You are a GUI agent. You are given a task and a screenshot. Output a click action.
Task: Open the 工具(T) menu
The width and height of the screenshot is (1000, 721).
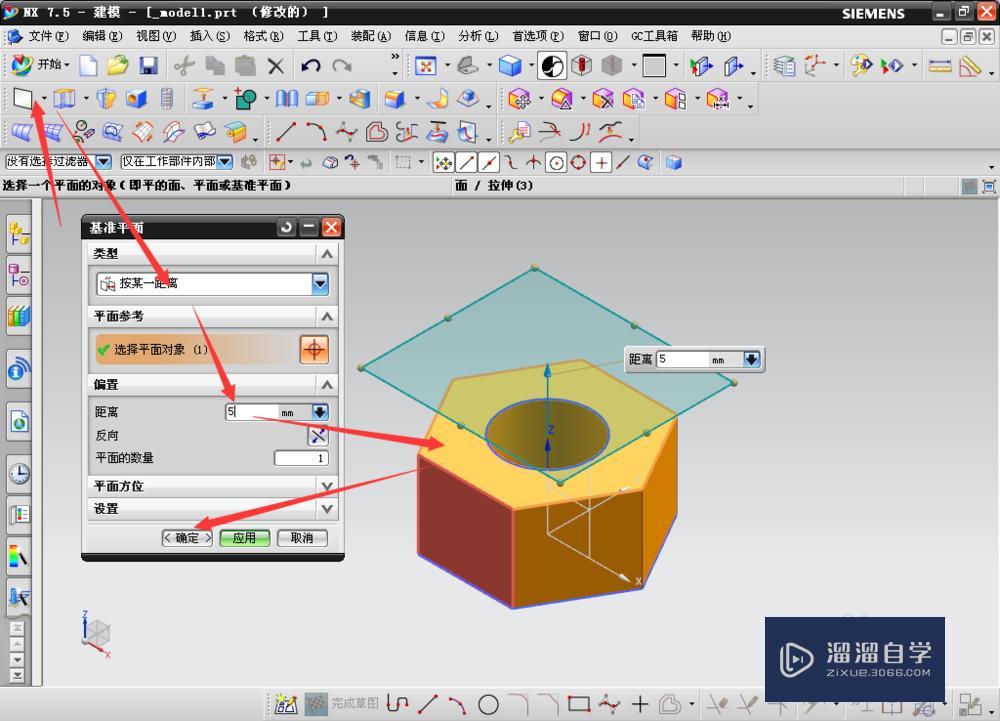pos(317,36)
